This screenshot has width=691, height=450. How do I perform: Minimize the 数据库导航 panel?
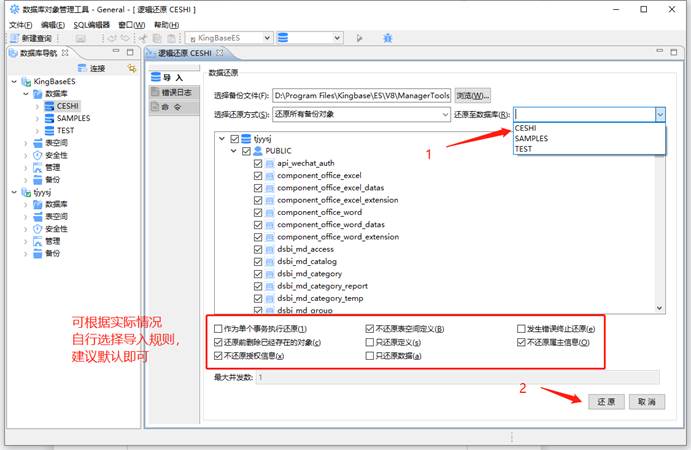(x=116, y=52)
